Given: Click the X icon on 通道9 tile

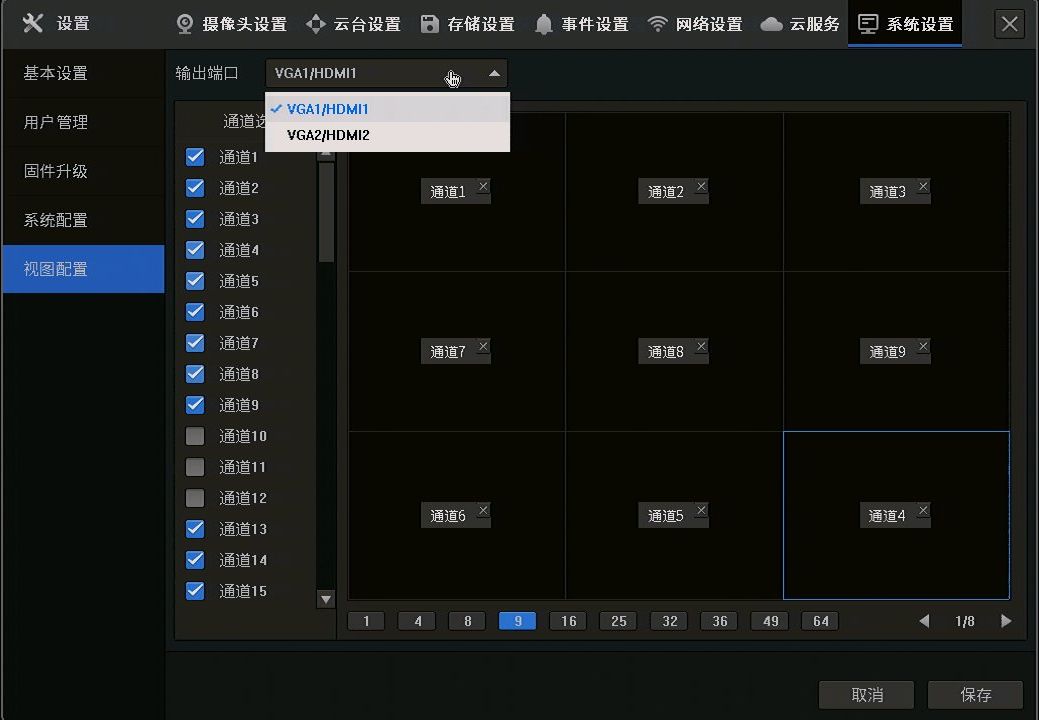Looking at the screenshot, I should [922, 346].
